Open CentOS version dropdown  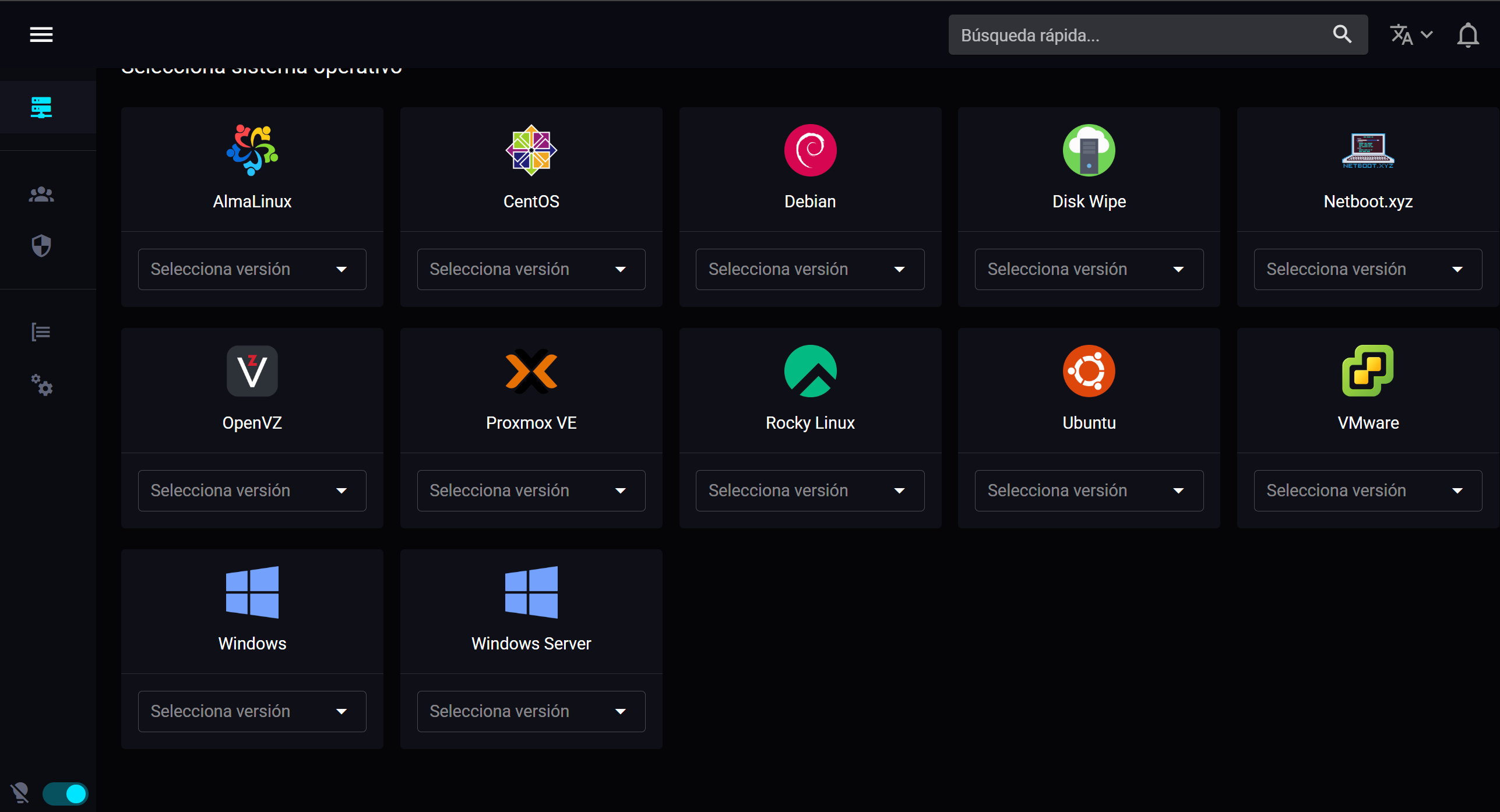tap(531, 269)
